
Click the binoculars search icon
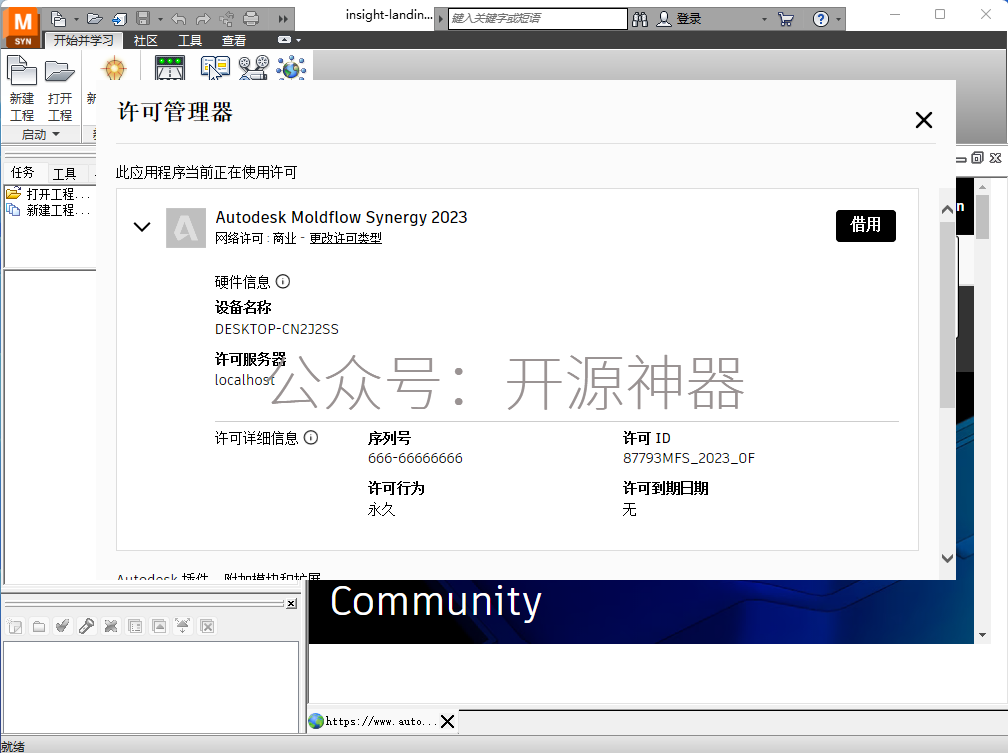pos(640,18)
